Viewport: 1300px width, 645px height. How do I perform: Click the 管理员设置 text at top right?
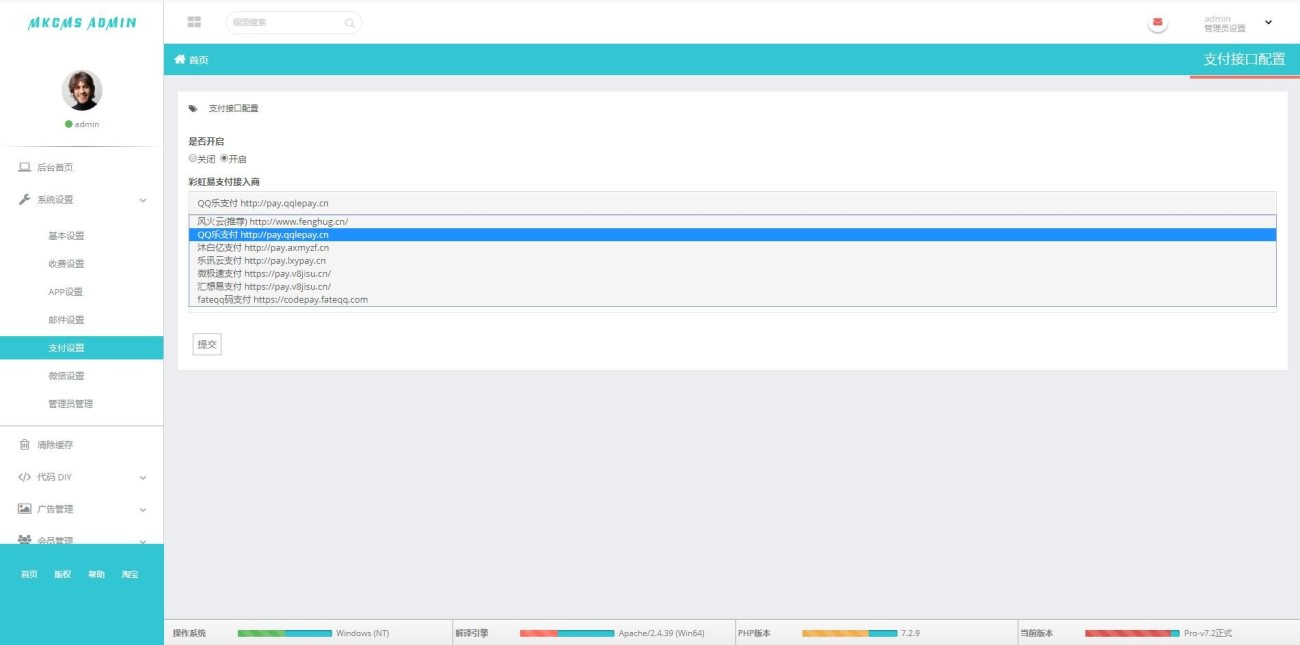[x=1225, y=28]
